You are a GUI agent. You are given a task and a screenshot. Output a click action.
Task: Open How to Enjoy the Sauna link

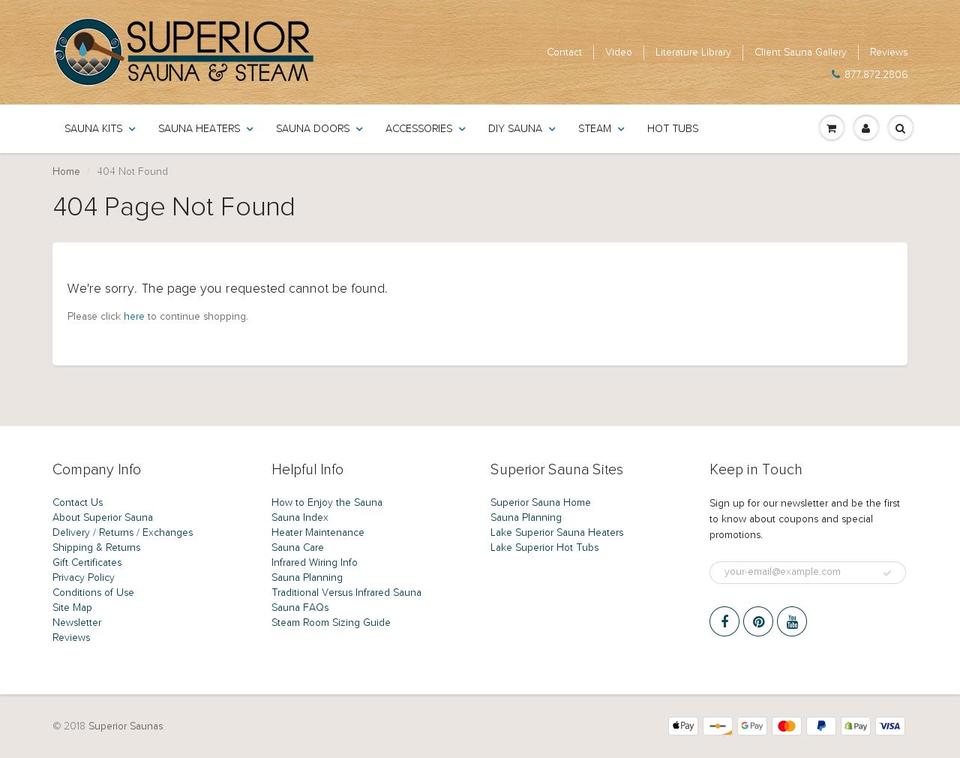pos(327,502)
